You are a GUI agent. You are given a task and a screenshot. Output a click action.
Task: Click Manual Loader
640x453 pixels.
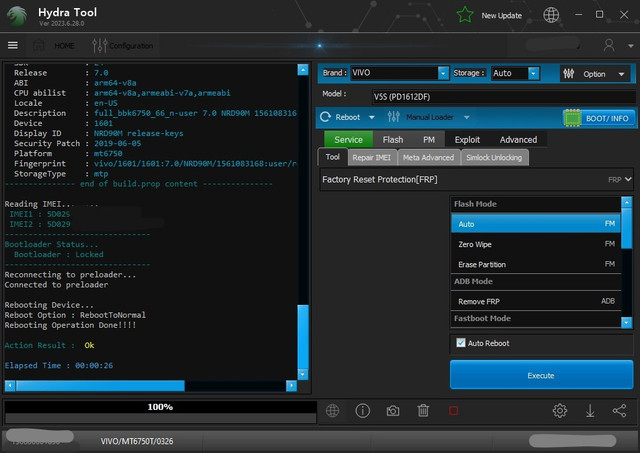pyautogui.click(x=421, y=117)
